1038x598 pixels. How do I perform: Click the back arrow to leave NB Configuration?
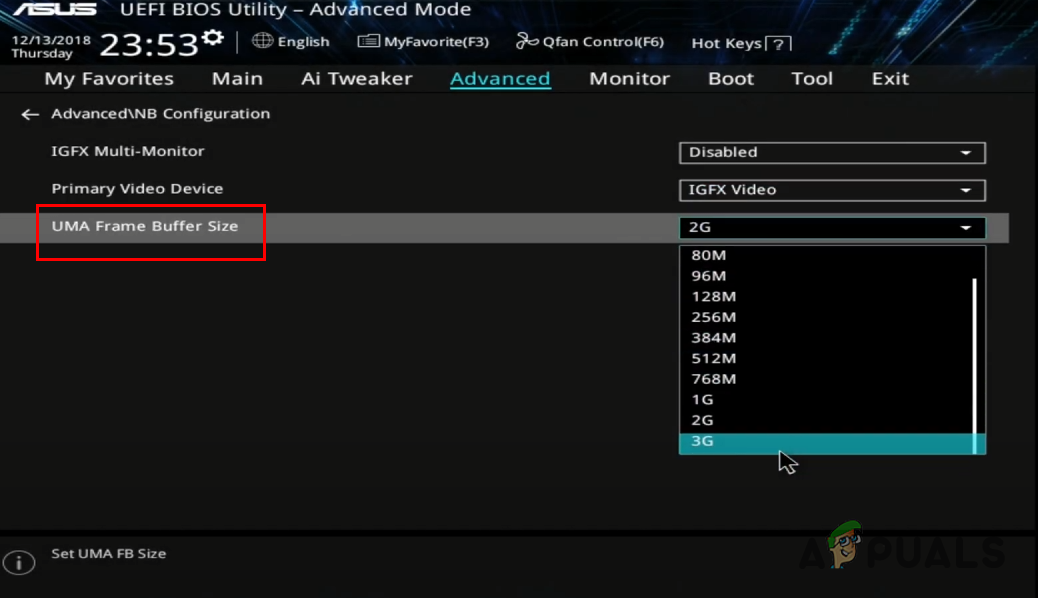30,114
